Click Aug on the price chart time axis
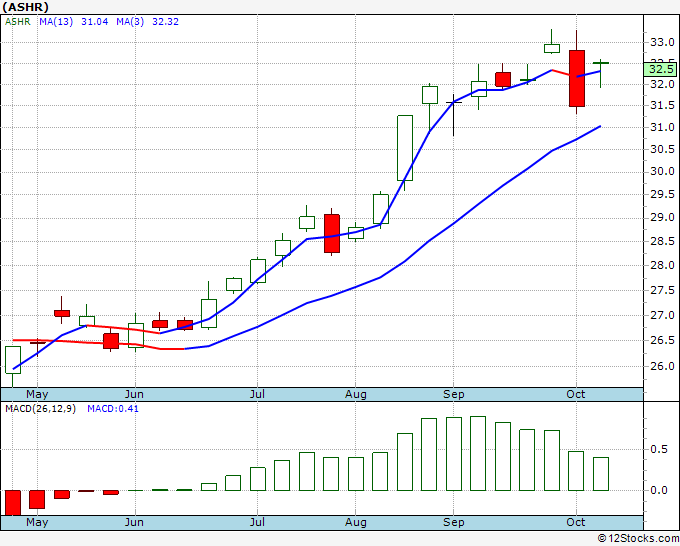This screenshot has width=680, height=546. point(356,395)
